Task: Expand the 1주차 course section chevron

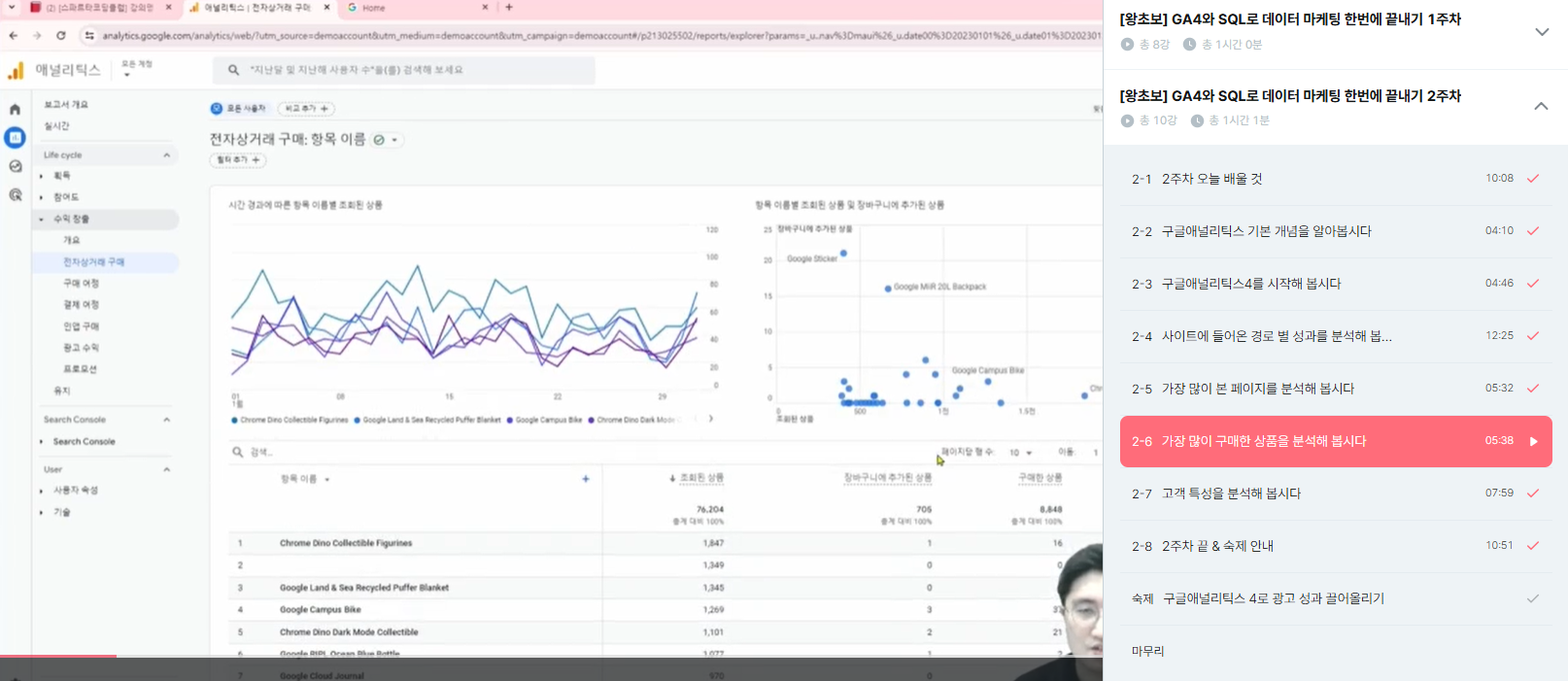Action: point(1542,31)
